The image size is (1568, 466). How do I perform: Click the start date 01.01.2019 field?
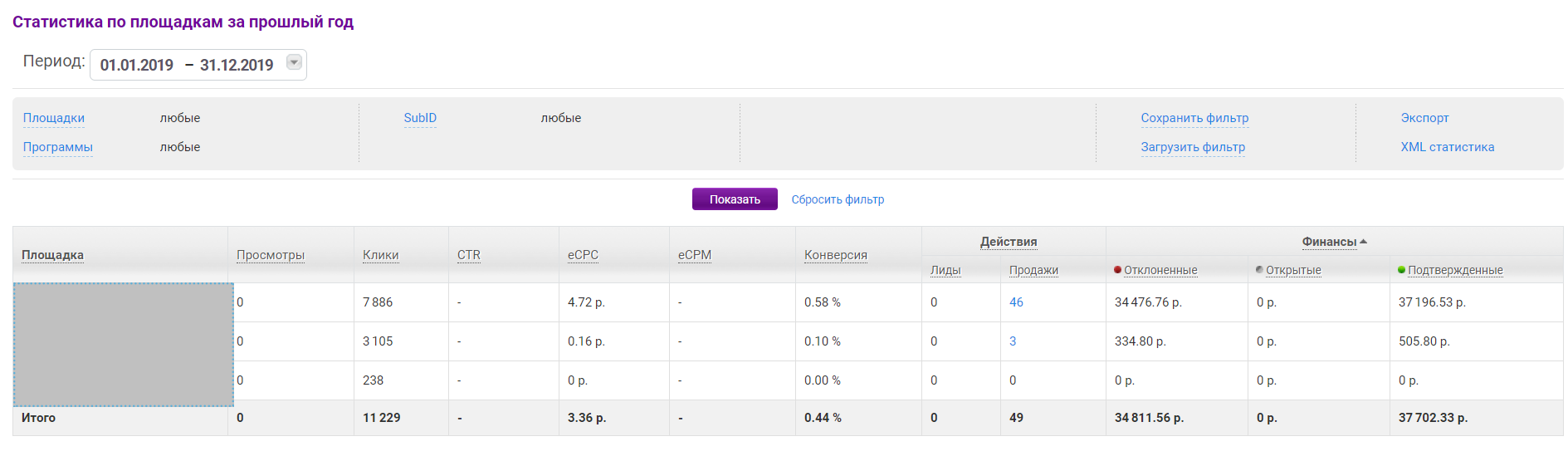(x=137, y=65)
